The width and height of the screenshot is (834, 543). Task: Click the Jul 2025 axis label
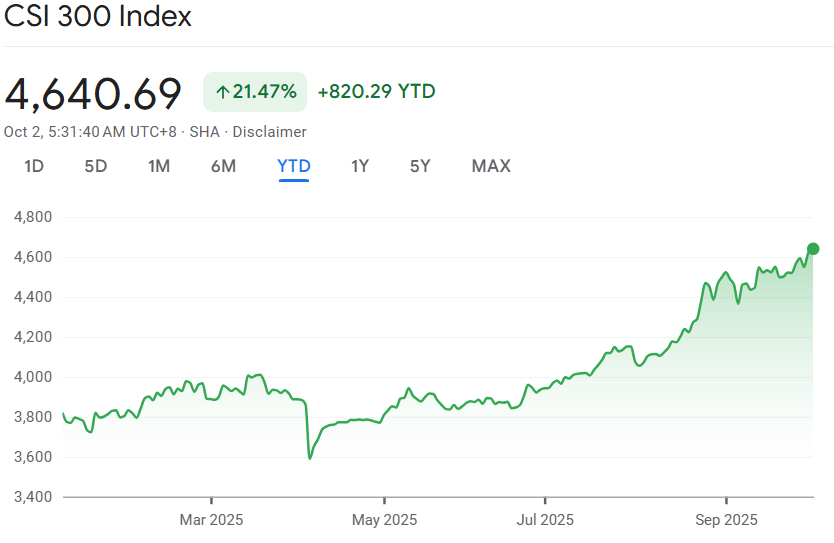tap(545, 520)
